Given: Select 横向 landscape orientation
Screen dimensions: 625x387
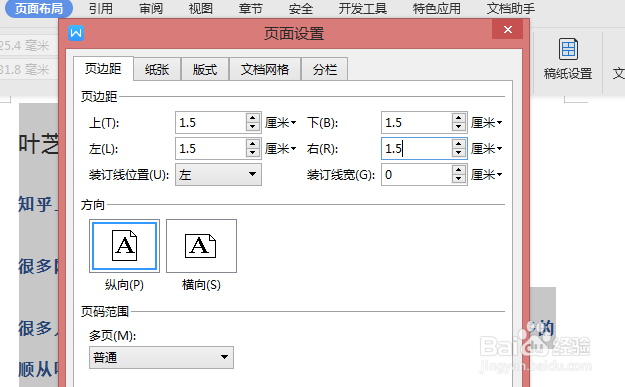Looking at the screenshot, I should click(201, 246).
